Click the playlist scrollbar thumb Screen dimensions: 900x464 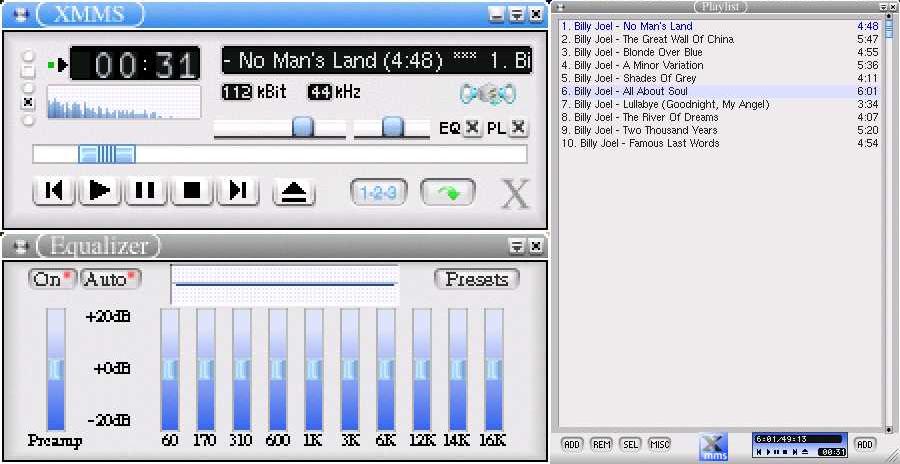click(x=890, y=28)
